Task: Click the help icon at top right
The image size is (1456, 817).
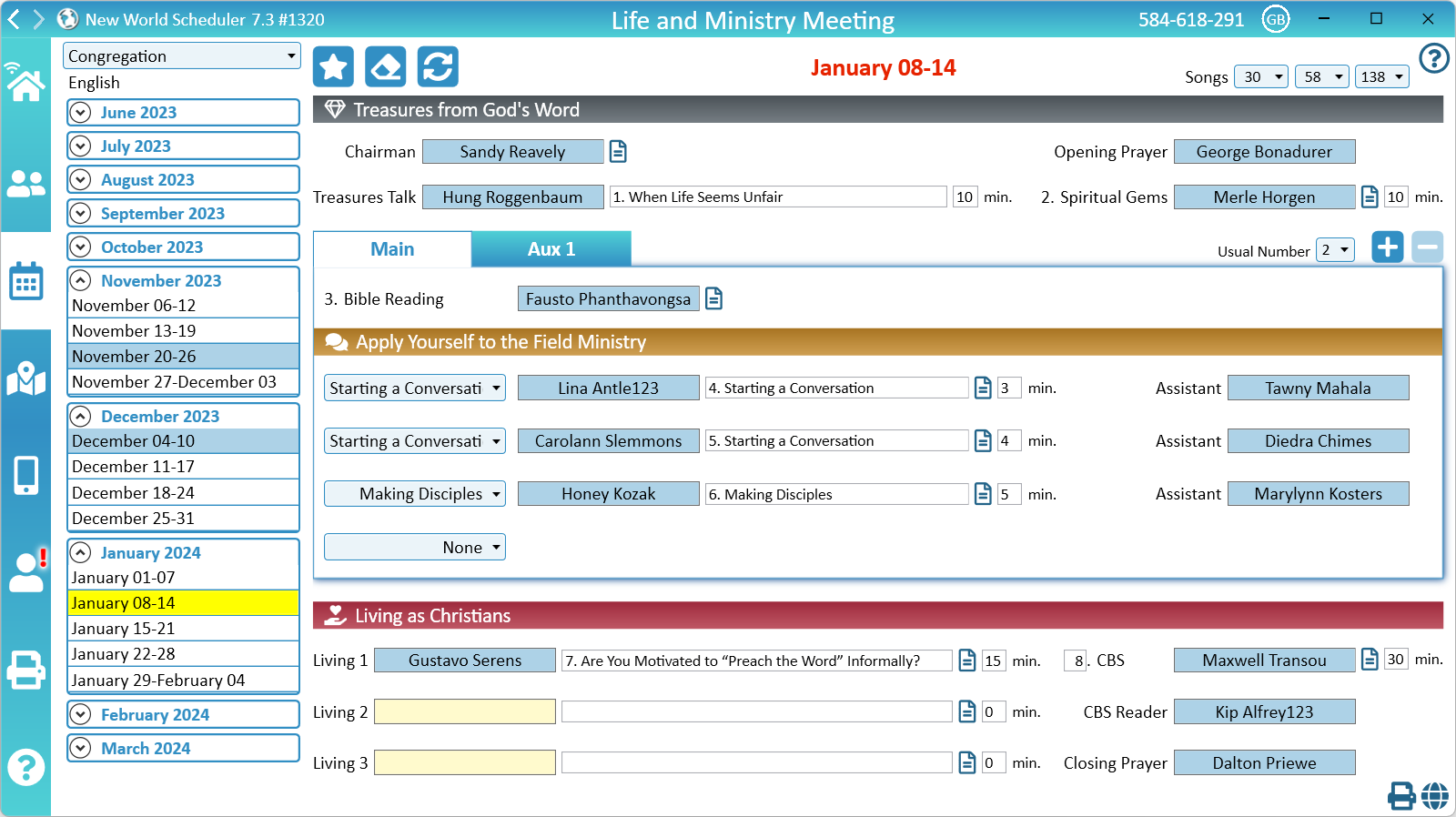Action: [x=1434, y=58]
